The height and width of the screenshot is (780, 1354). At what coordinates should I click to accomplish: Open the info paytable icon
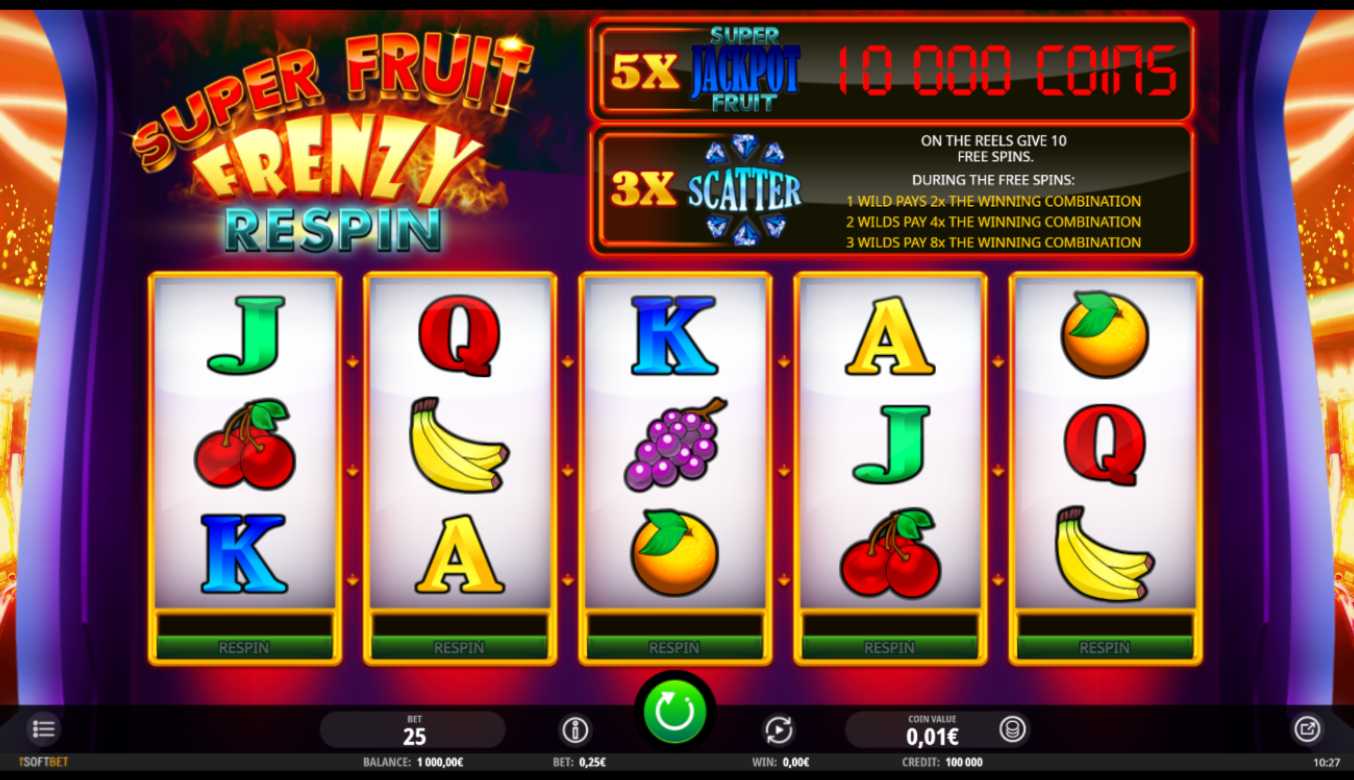click(575, 730)
